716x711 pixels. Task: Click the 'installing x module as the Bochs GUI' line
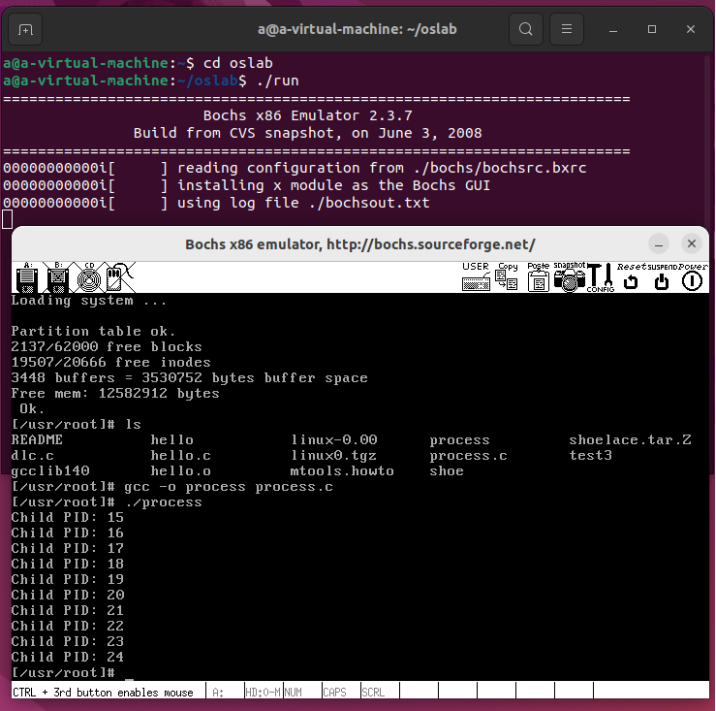pos(333,185)
